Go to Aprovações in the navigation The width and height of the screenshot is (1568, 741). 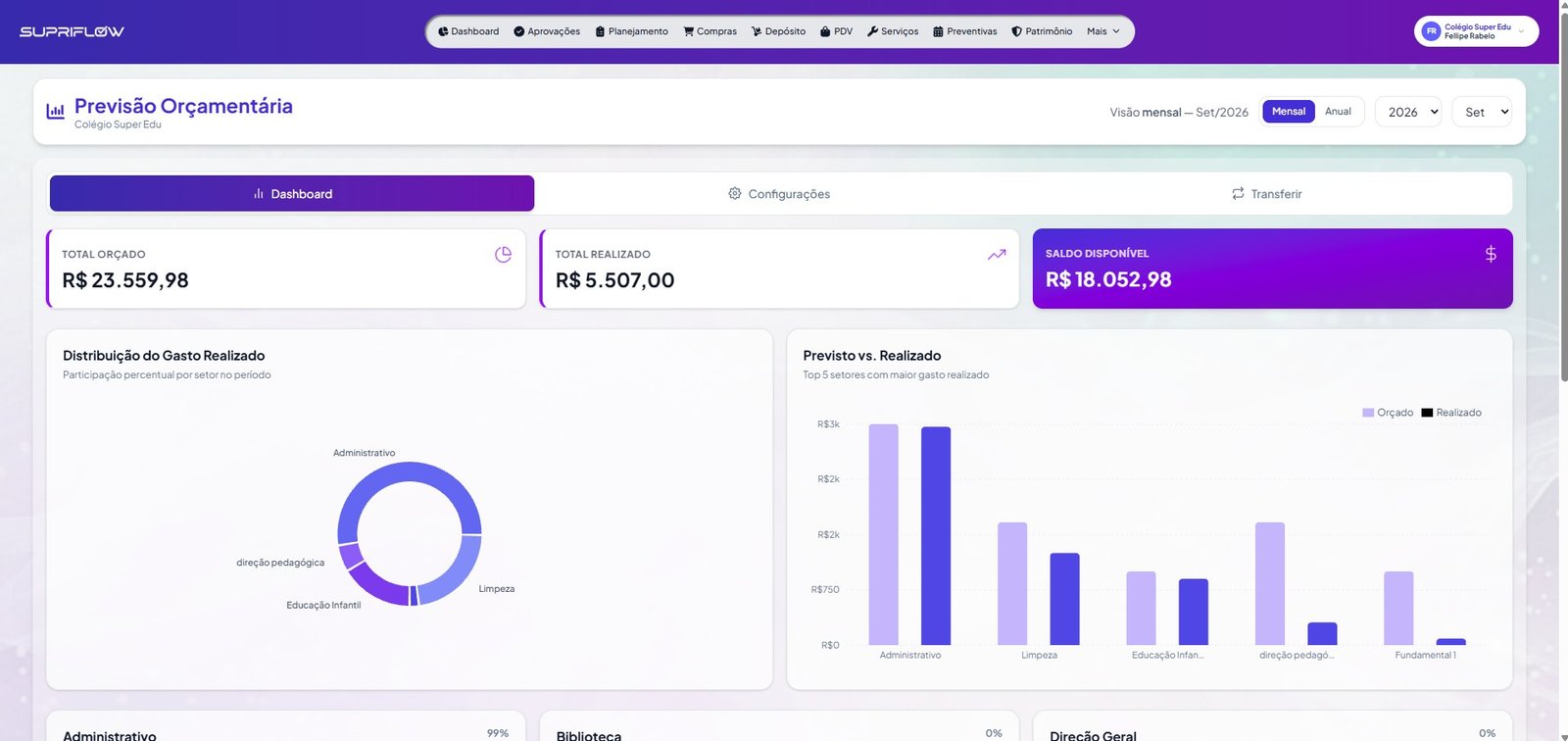click(x=547, y=31)
